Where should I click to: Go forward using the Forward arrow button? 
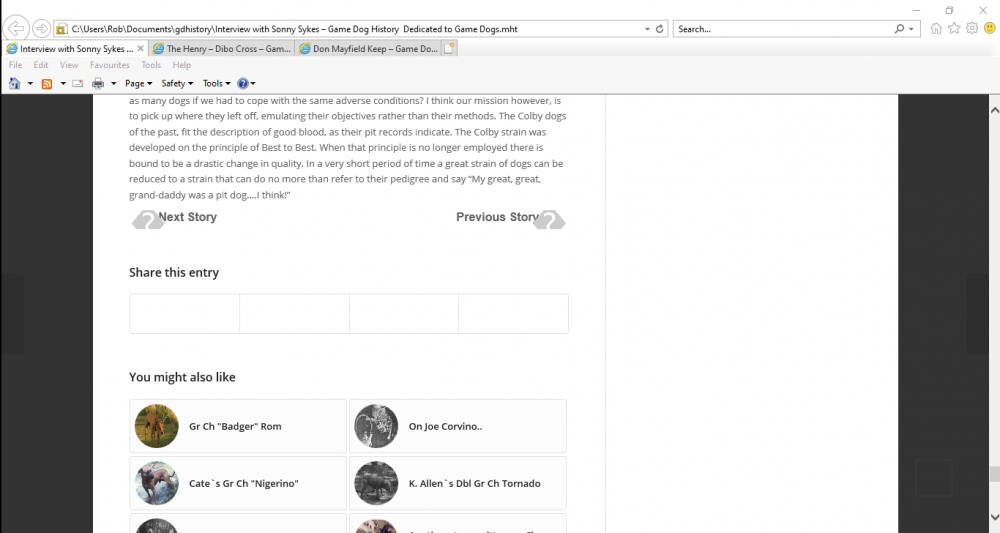[41, 29]
